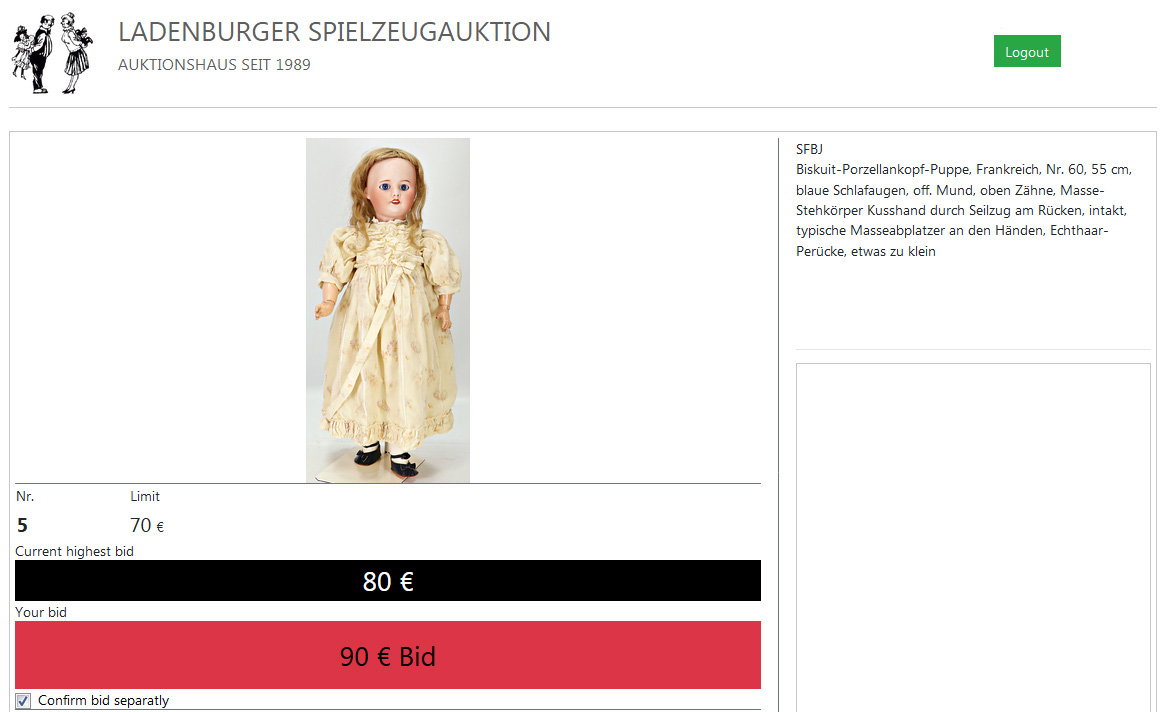Click the 'Limit' column label
The image size is (1169, 712).
pos(145,497)
